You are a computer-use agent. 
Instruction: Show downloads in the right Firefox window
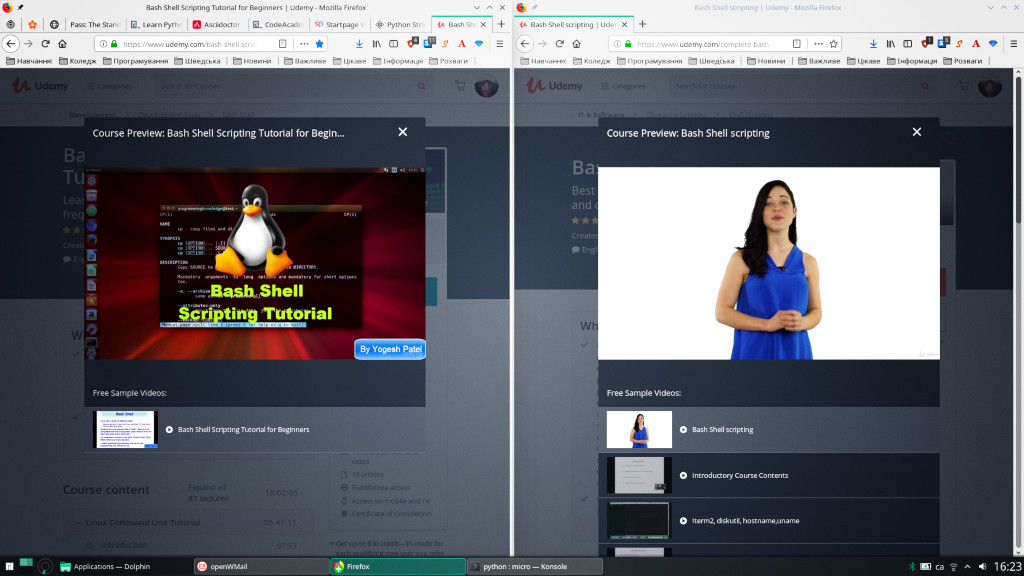[x=873, y=44]
